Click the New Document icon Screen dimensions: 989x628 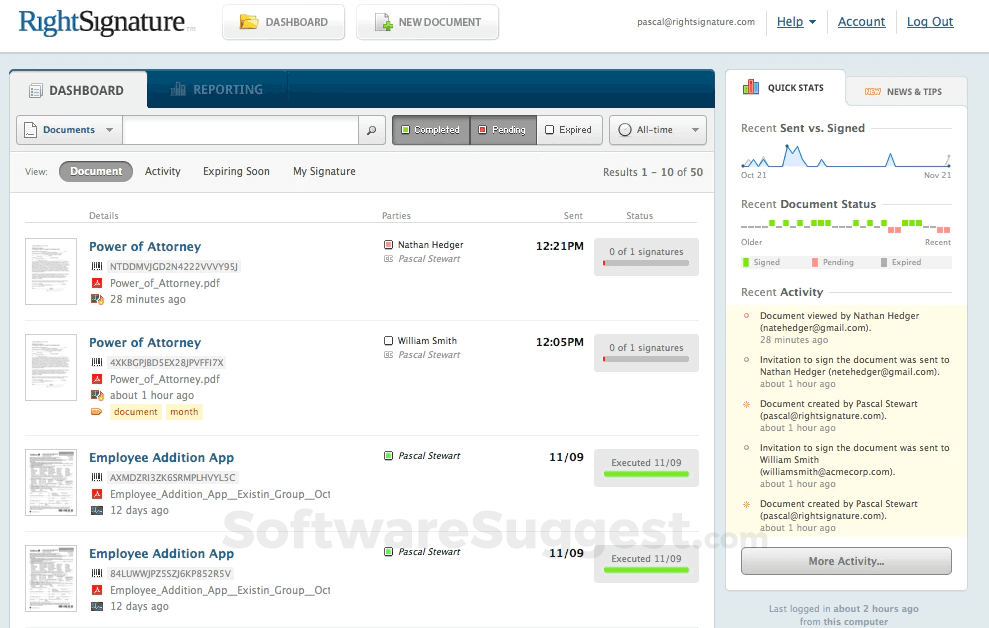[381, 21]
